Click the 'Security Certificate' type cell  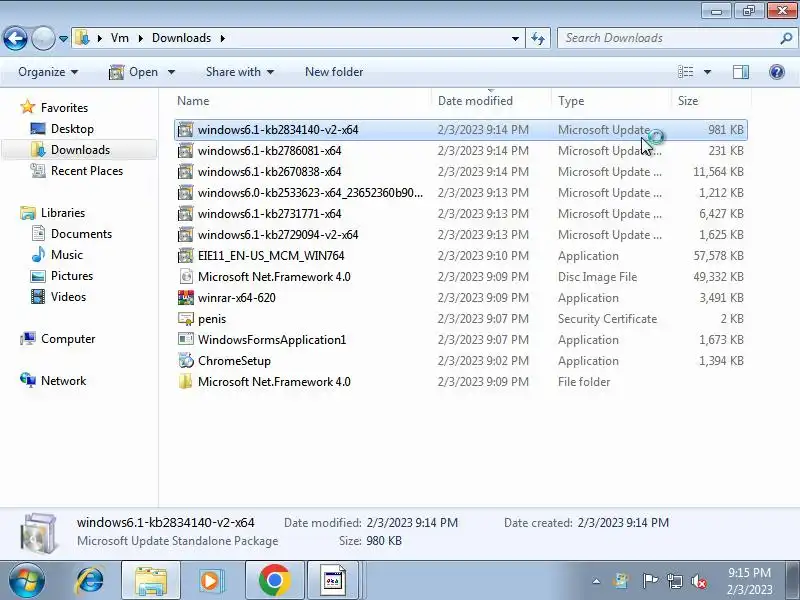607,318
